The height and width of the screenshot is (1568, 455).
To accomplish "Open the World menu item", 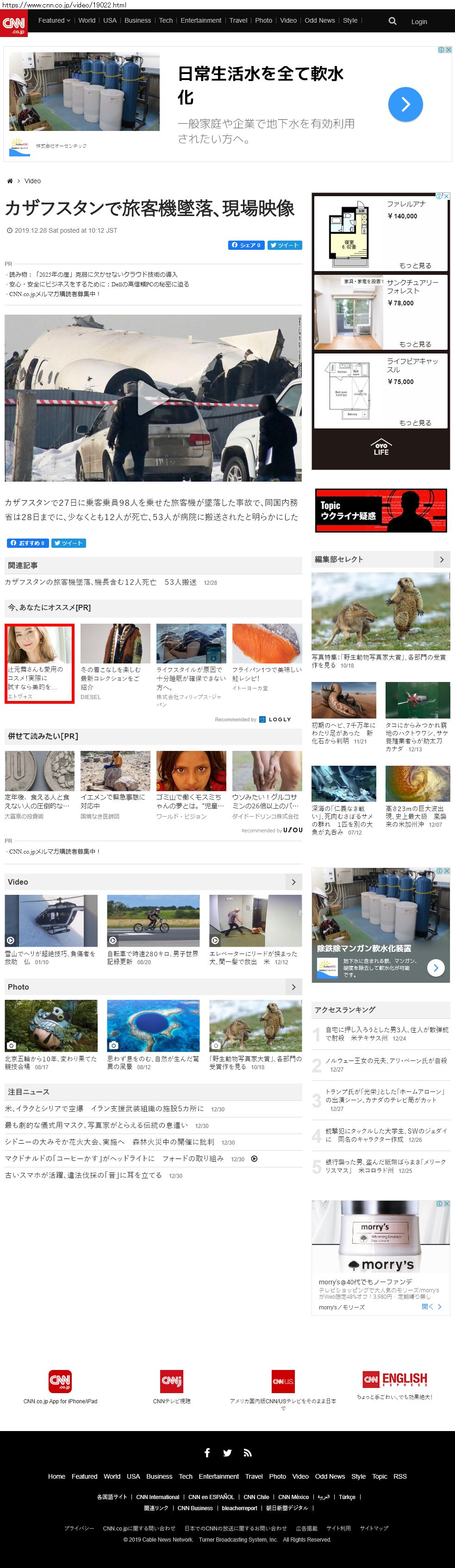I will (87, 20).
